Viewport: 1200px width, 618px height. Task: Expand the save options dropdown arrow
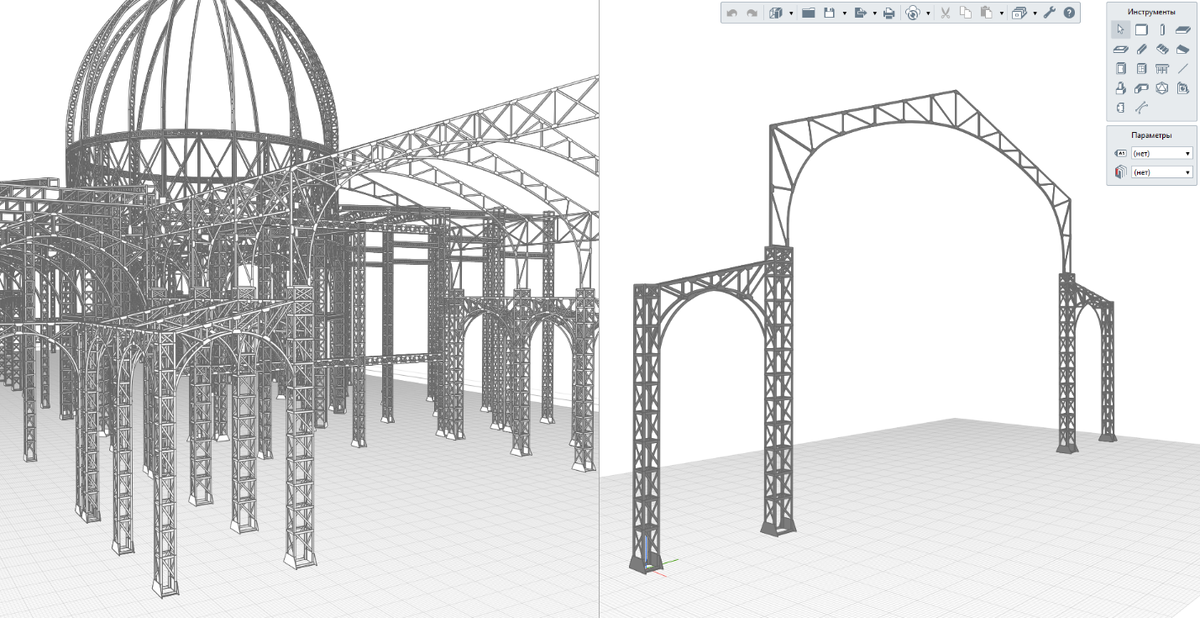point(845,13)
